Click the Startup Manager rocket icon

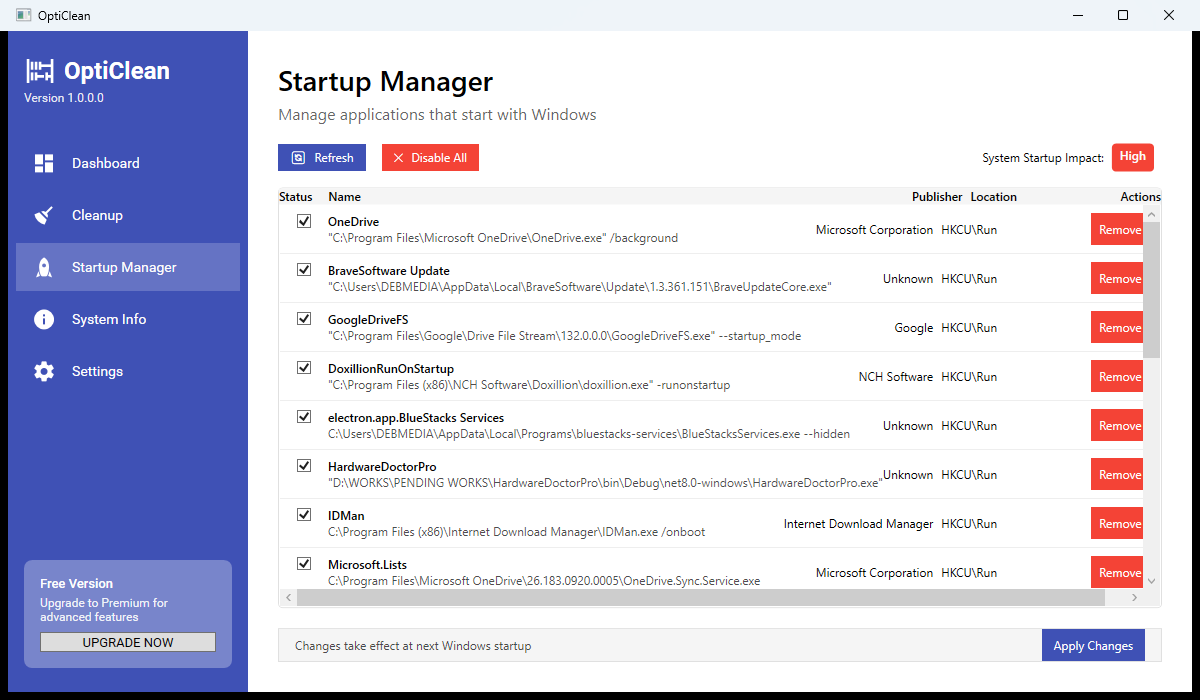[44, 267]
